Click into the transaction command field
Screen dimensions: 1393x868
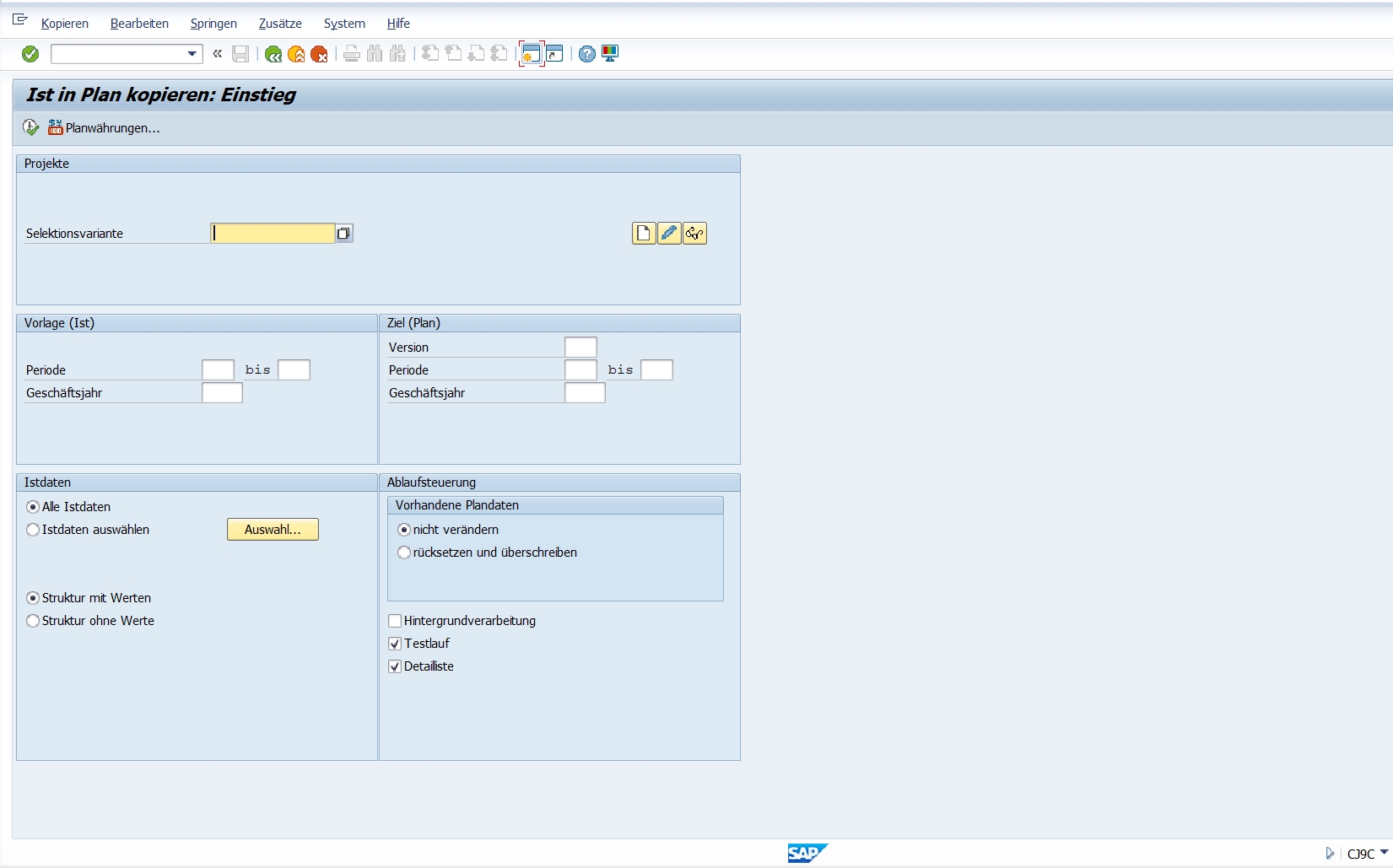tap(118, 54)
